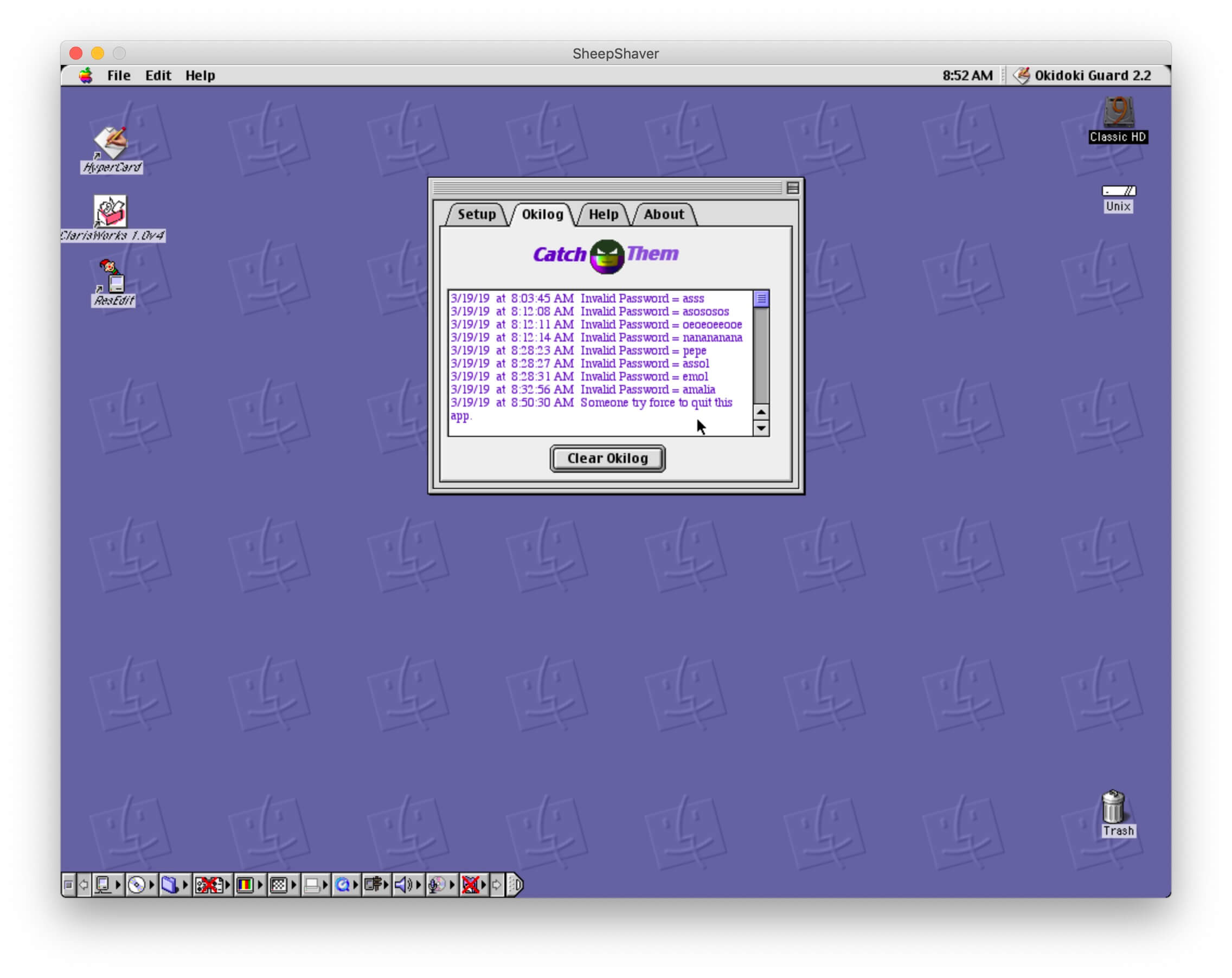Click the Trash icon

[1113, 807]
